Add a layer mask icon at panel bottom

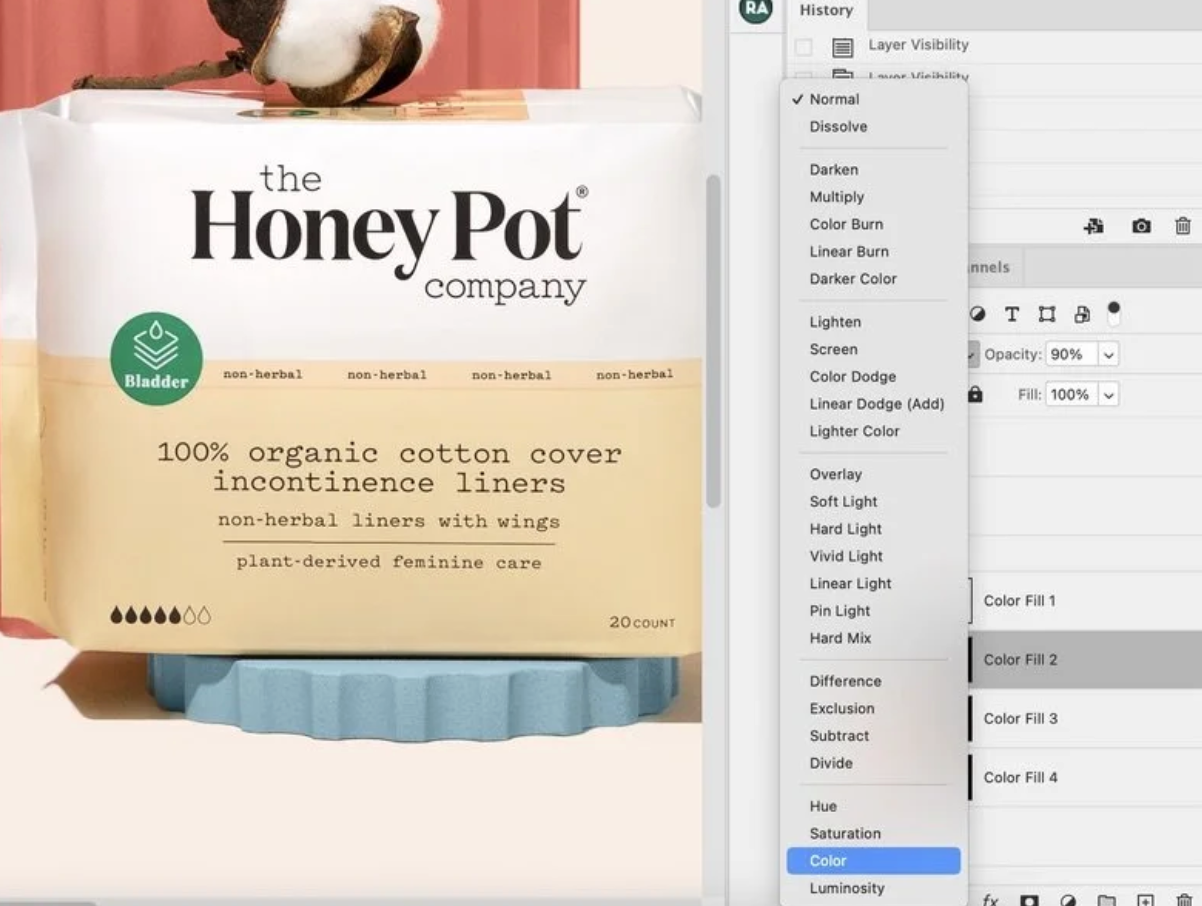tap(1028, 900)
